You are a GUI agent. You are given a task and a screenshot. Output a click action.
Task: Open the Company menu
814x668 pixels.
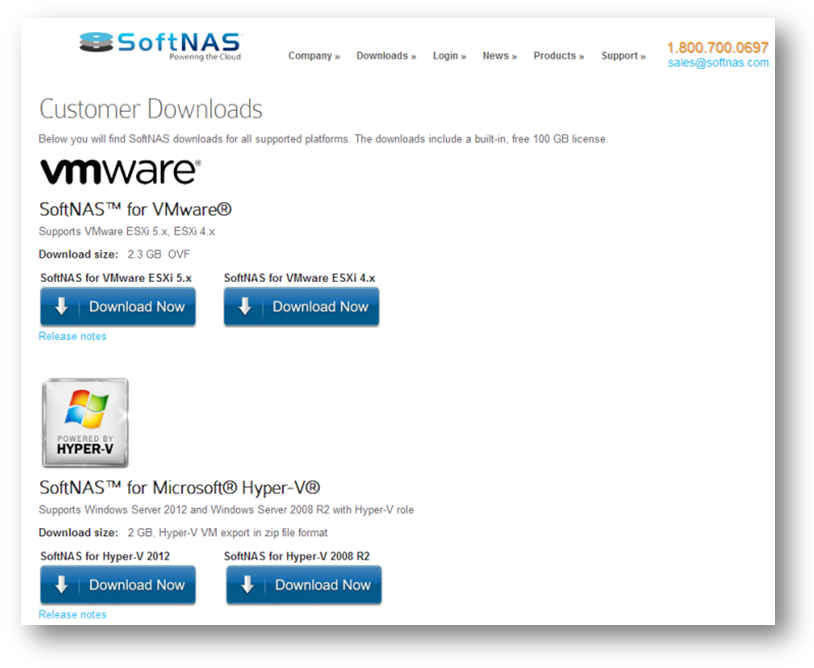coord(314,56)
